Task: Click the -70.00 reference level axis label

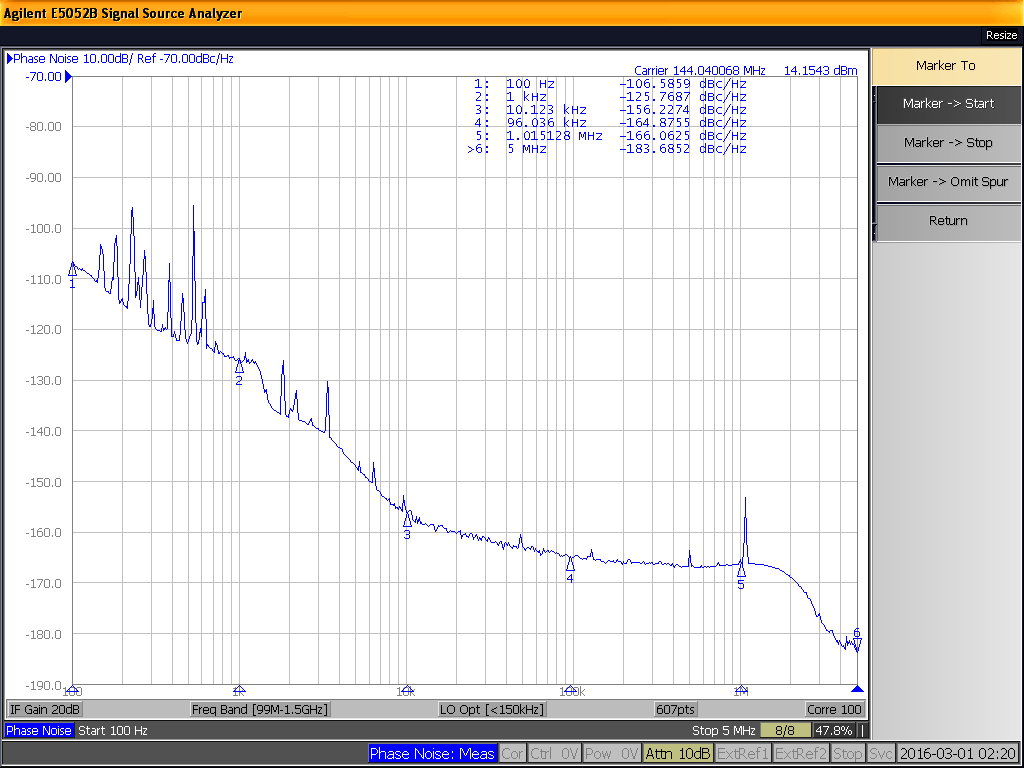Action: [x=43, y=77]
